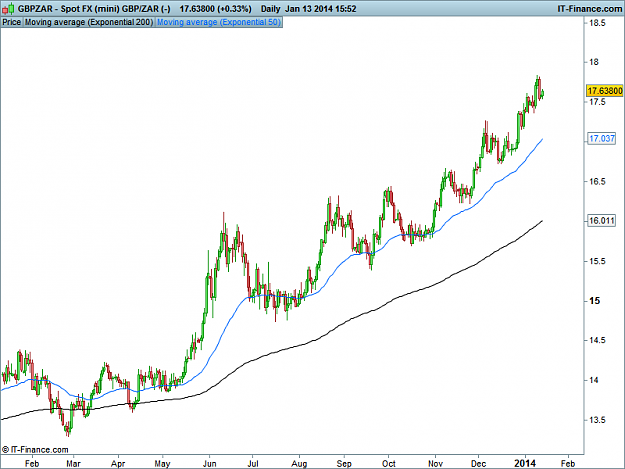Click the 15.5 price axis label
The image size is (625, 469).
point(597,261)
